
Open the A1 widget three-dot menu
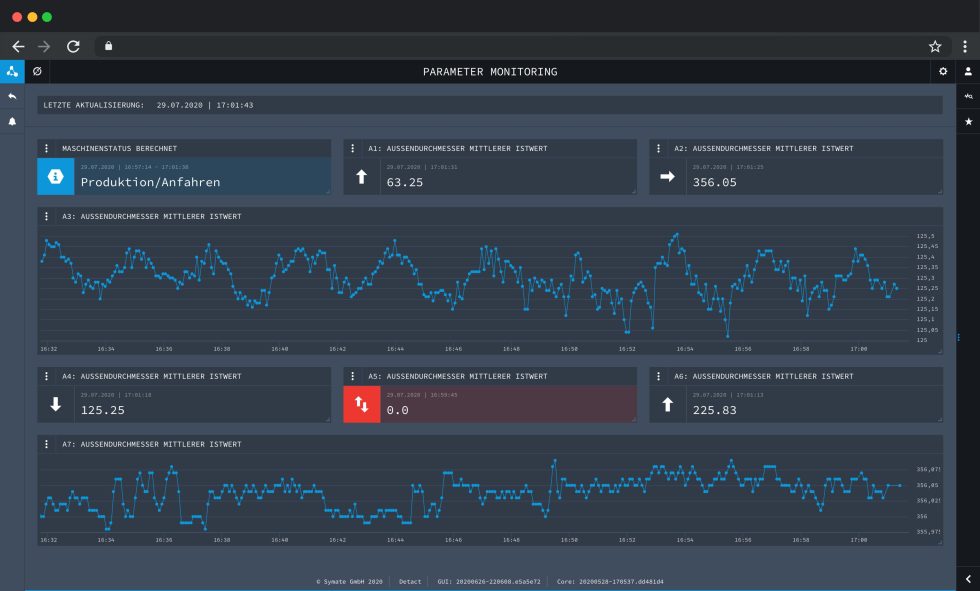coord(353,148)
